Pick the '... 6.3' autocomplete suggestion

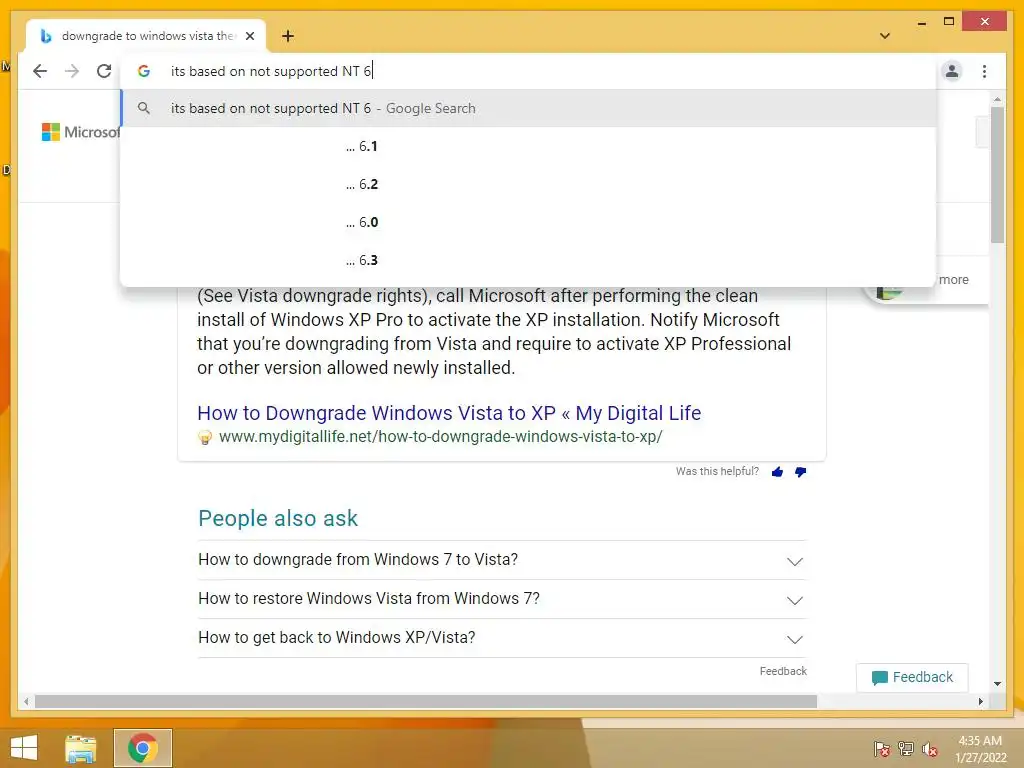tap(528, 260)
